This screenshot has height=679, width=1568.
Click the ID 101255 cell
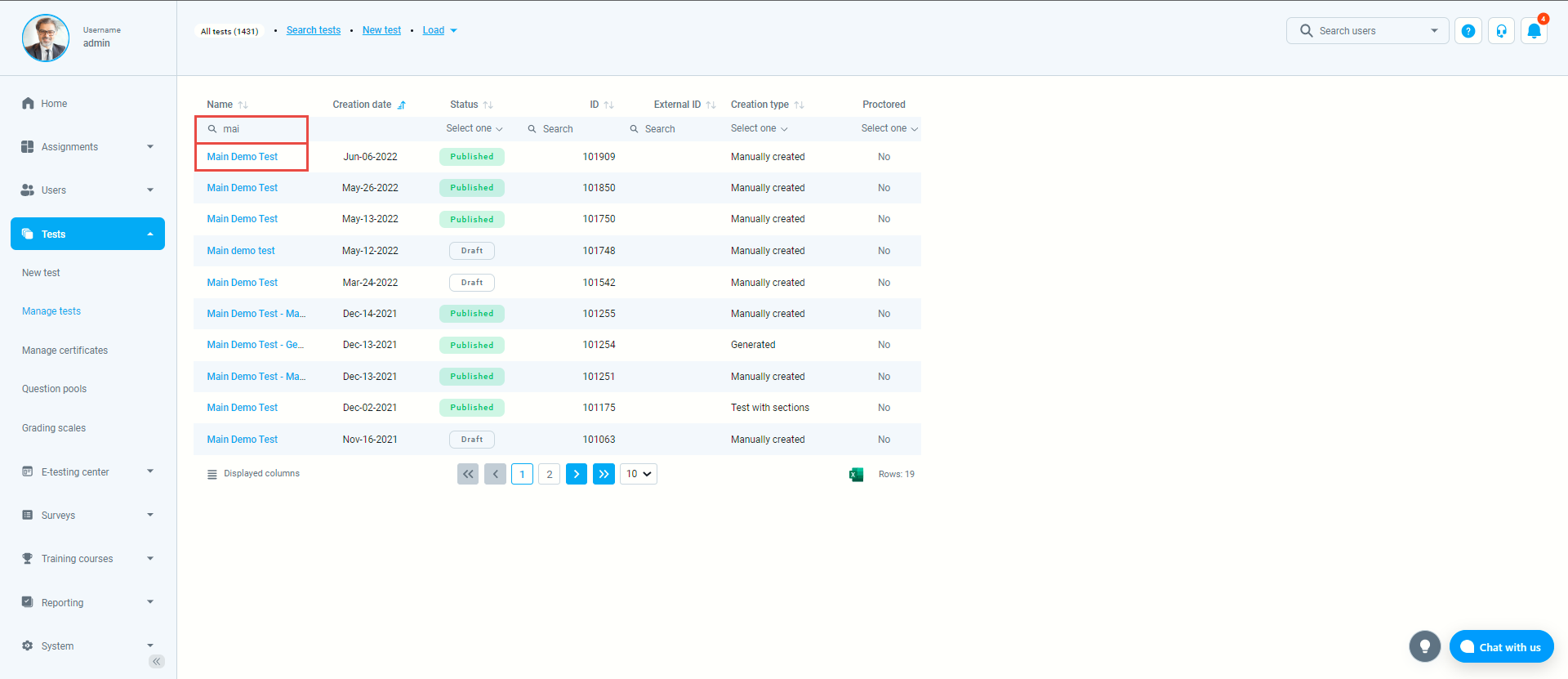pyautogui.click(x=599, y=314)
